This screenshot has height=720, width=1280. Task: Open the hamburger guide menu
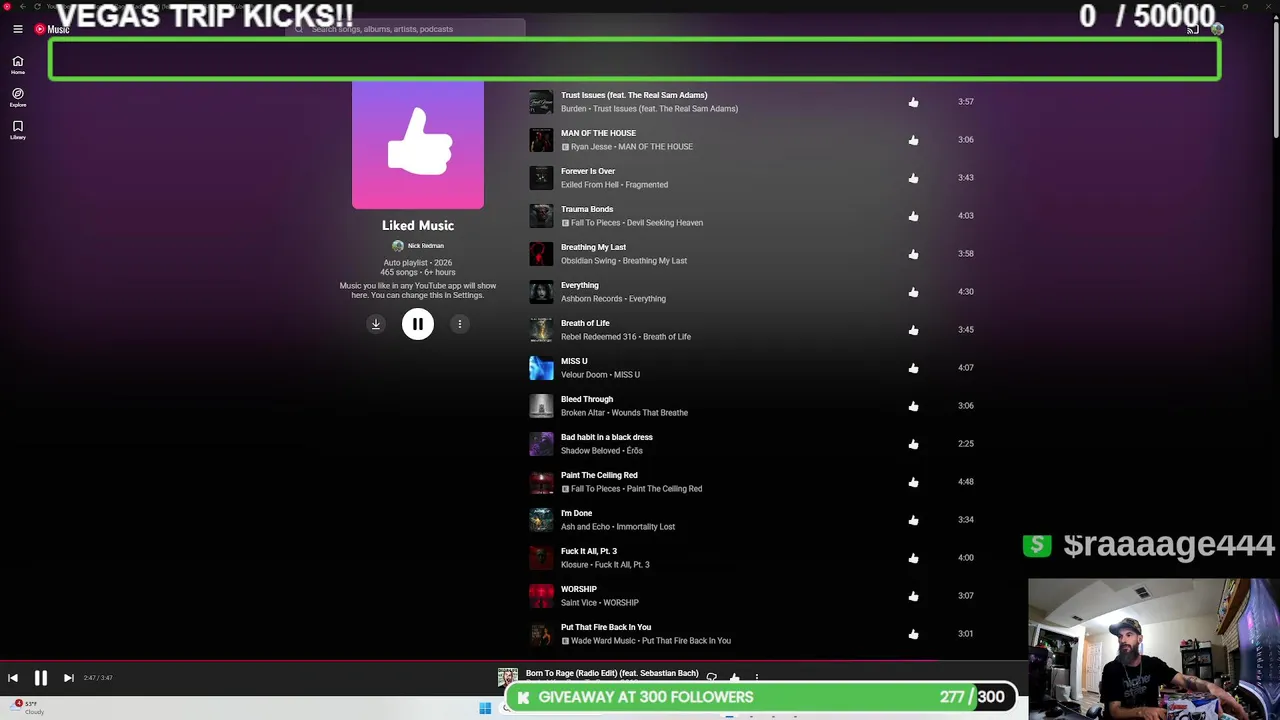pyautogui.click(x=17, y=29)
